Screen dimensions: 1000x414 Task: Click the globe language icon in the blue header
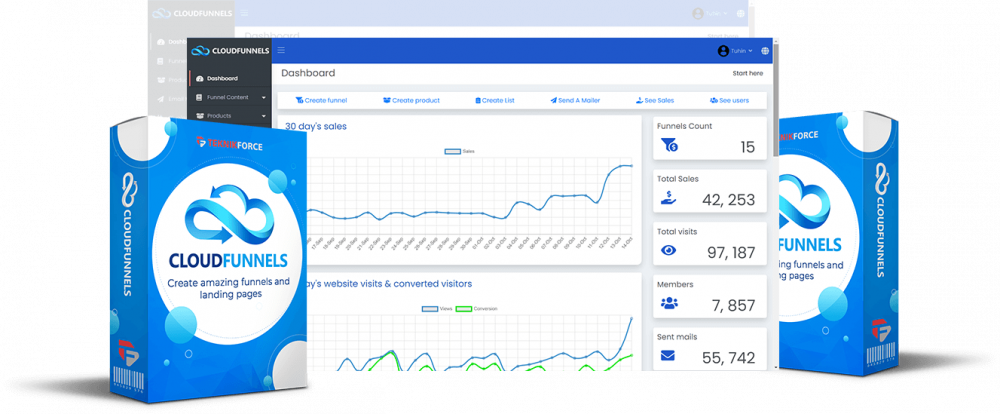765,50
